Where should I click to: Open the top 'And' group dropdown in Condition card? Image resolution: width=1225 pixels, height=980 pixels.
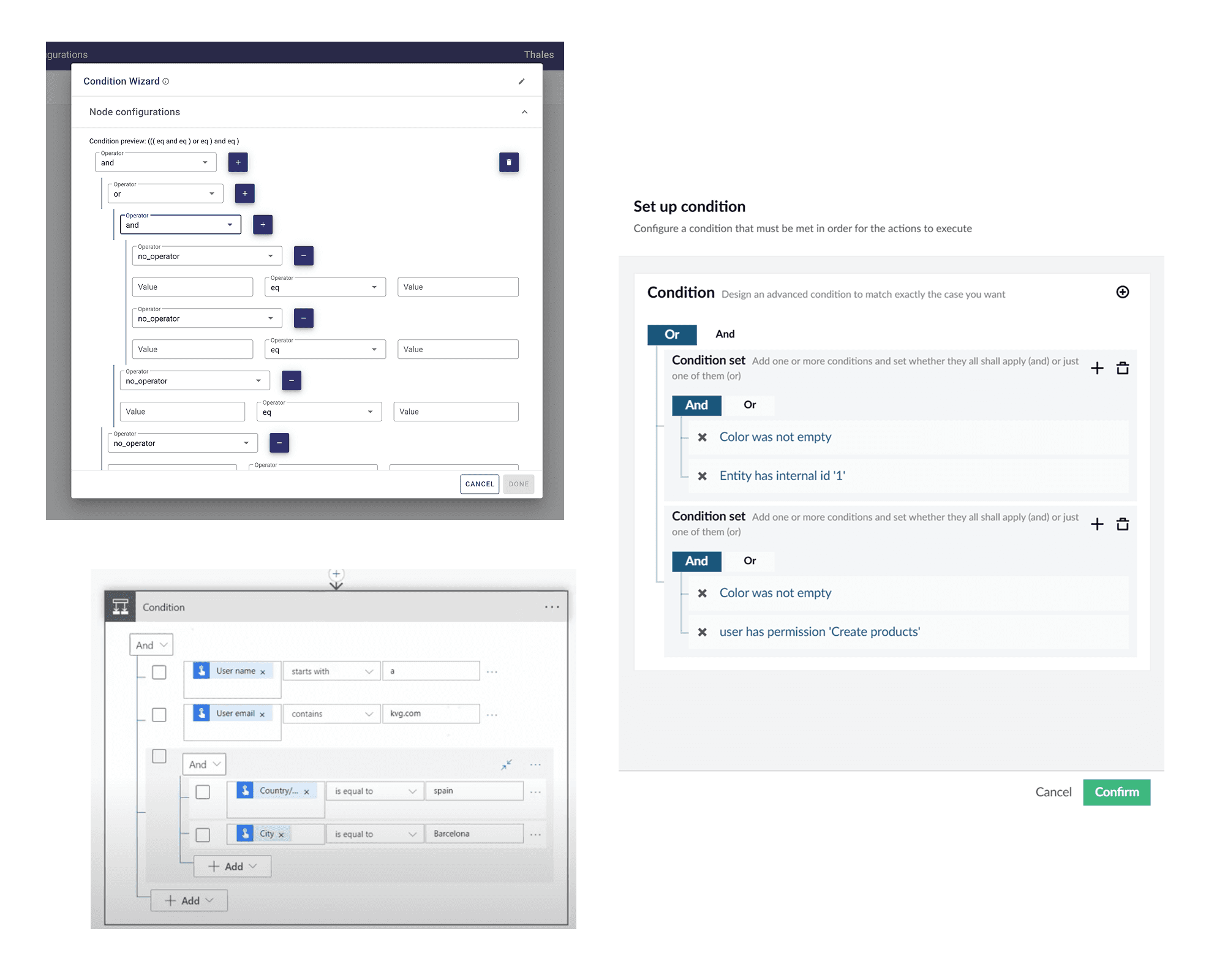click(x=151, y=645)
